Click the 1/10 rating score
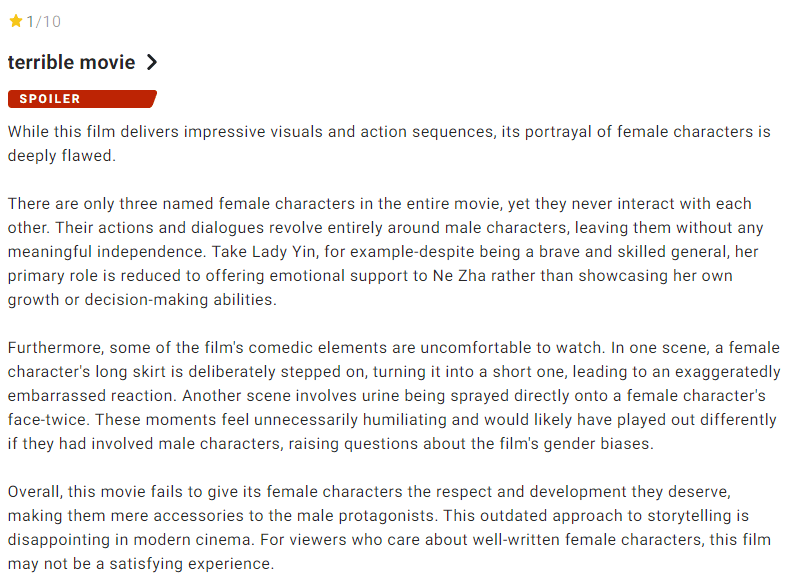 (x=43, y=21)
